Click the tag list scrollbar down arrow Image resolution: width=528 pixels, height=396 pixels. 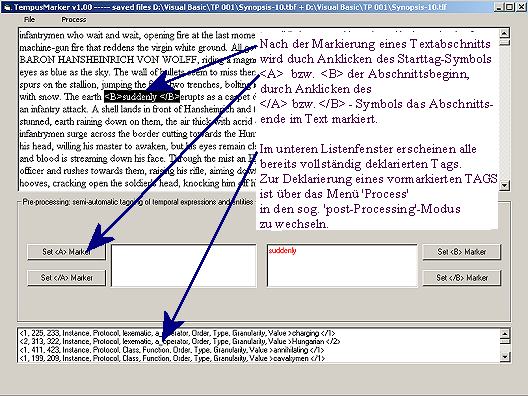[x=504, y=357]
